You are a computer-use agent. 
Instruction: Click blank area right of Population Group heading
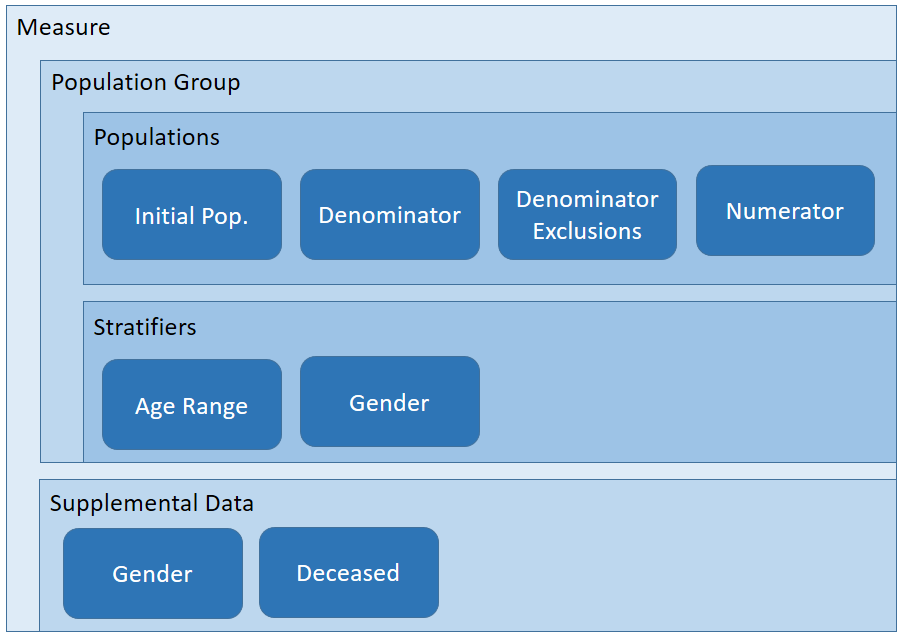(x=560, y=82)
